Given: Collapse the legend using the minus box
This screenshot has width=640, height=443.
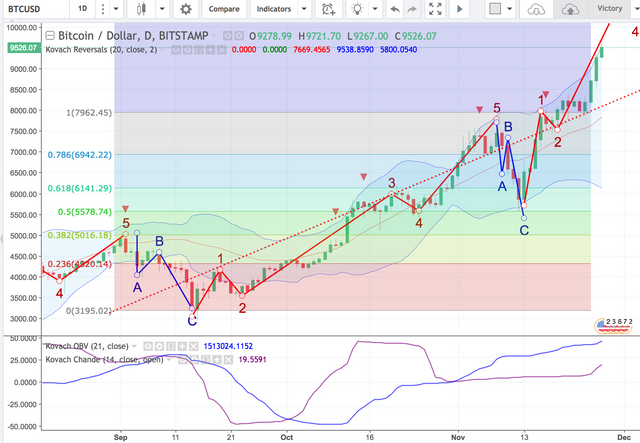Looking at the screenshot, I should point(50,36).
